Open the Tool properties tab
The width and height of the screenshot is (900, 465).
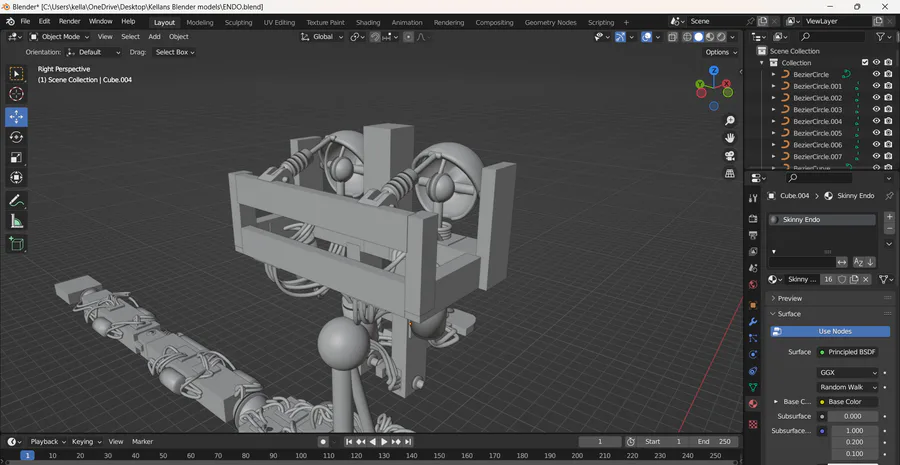tap(753, 198)
